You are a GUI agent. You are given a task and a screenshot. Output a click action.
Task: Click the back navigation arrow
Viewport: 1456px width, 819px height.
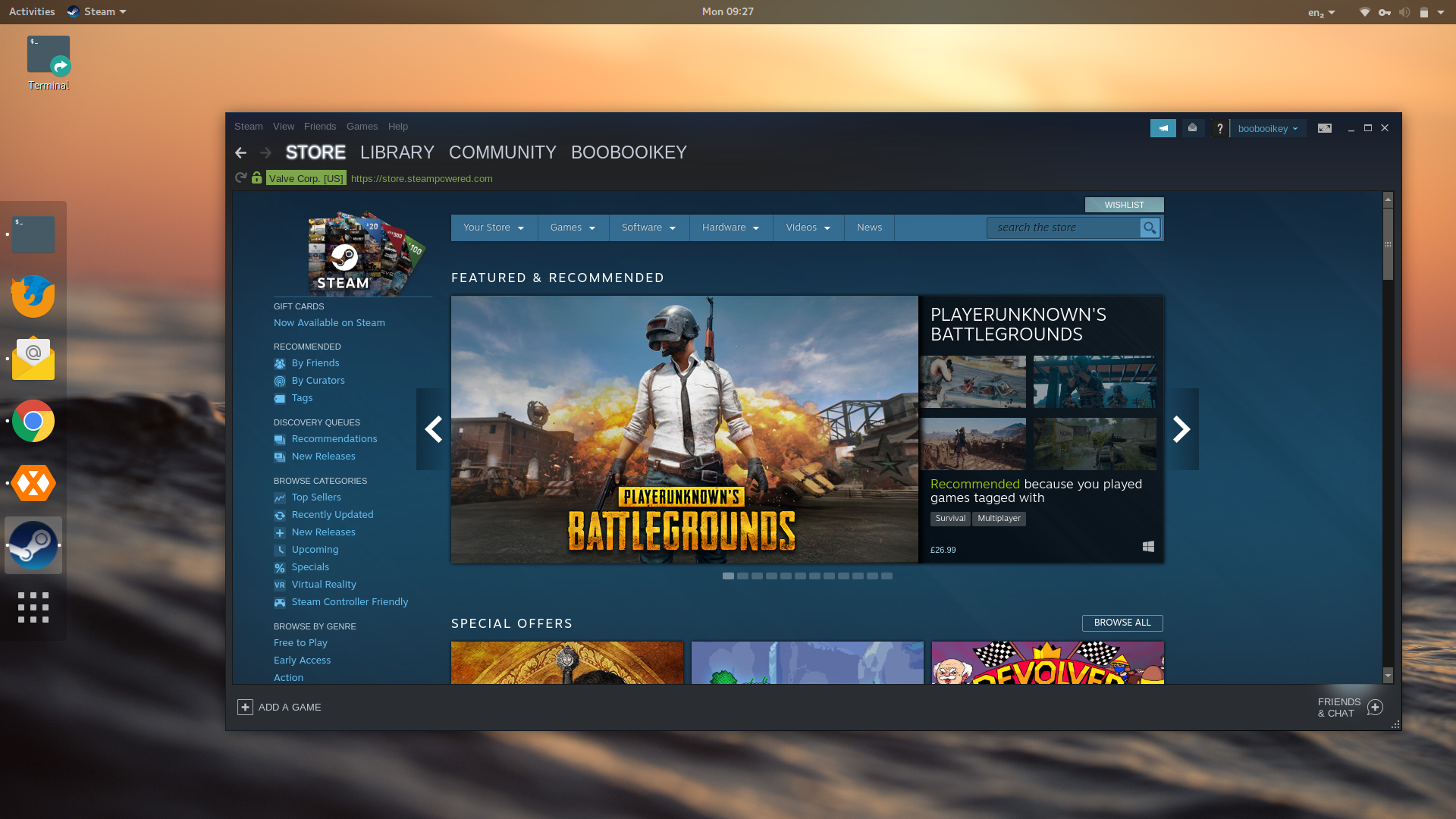(240, 153)
